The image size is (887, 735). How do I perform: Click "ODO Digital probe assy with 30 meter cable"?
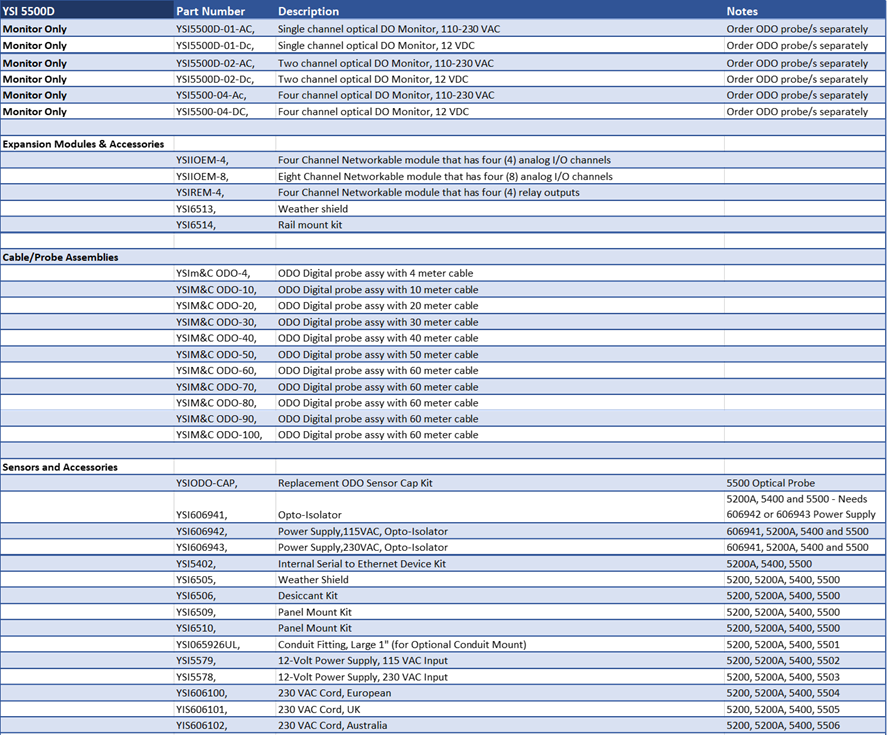click(x=378, y=322)
